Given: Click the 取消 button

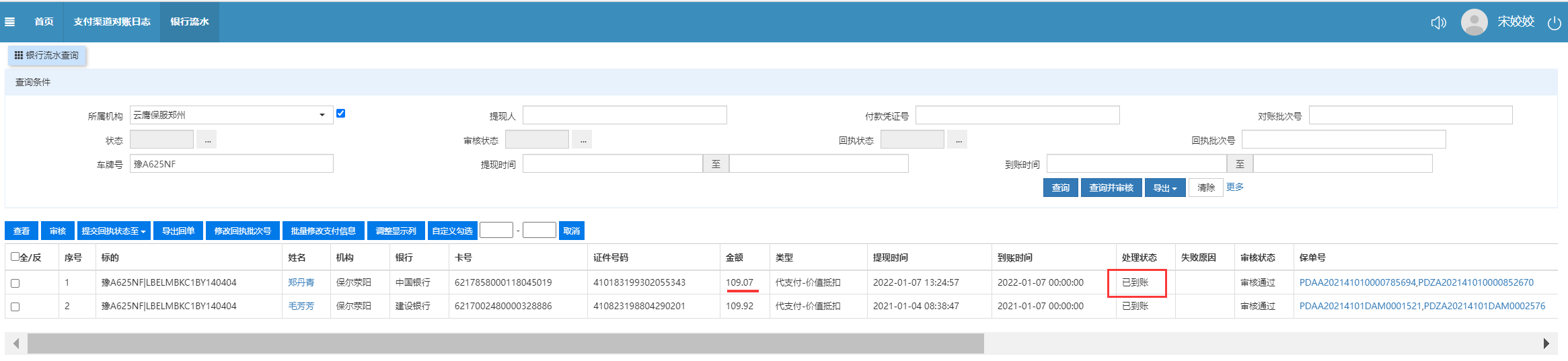Looking at the screenshot, I should pyautogui.click(x=572, y=231).
